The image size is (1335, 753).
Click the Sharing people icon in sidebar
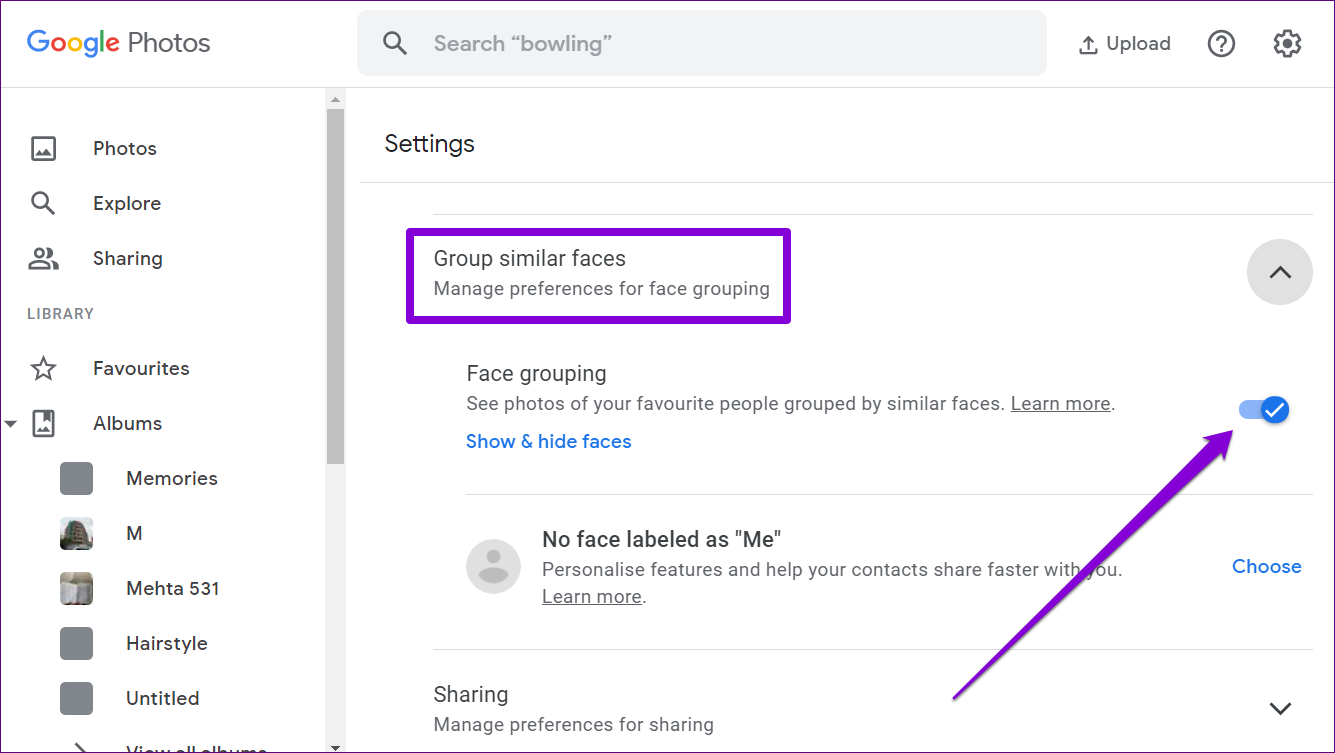[43, 258]
